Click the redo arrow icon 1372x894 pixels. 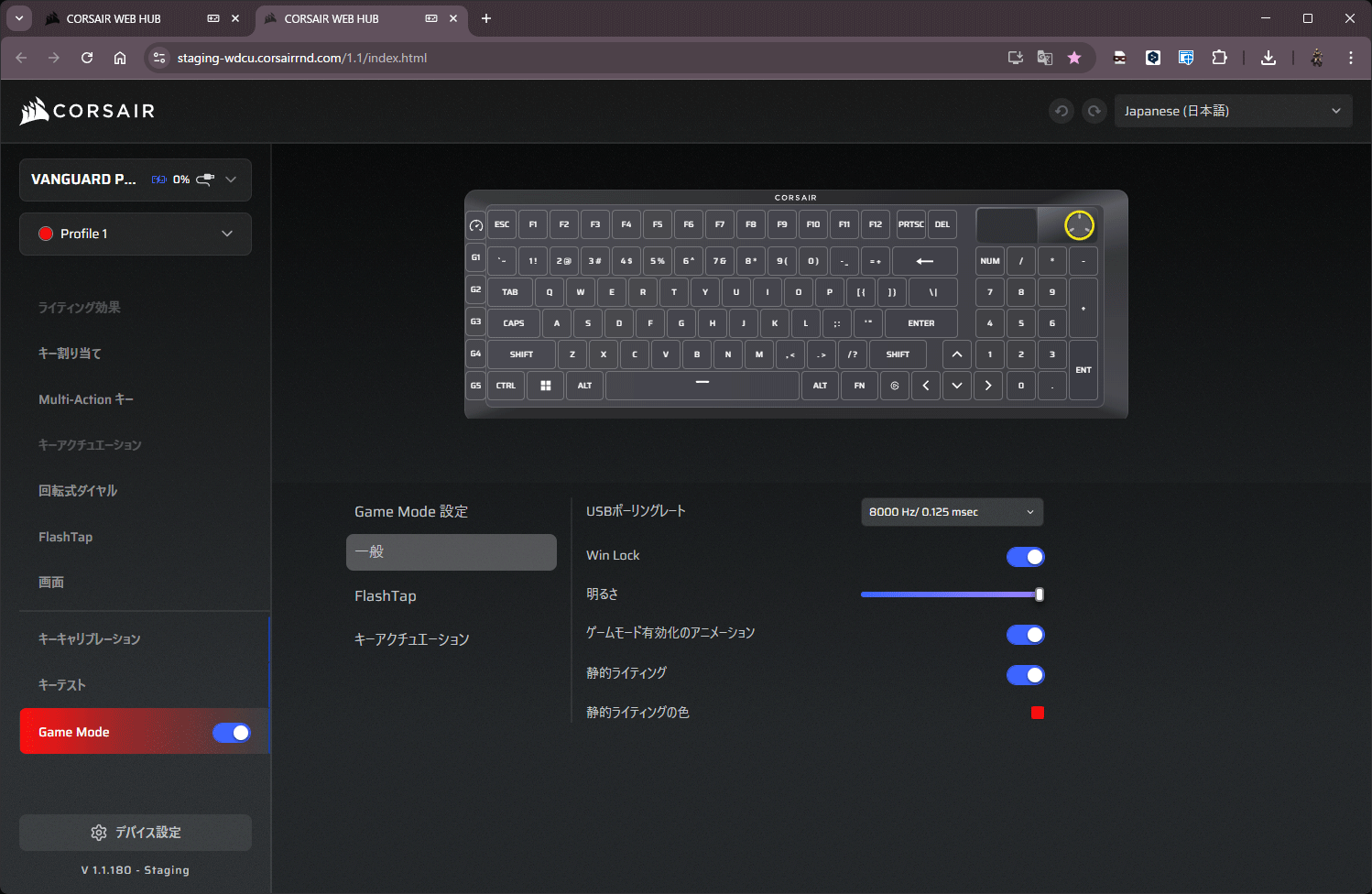pyautogui.click(x=1094, y=111)
